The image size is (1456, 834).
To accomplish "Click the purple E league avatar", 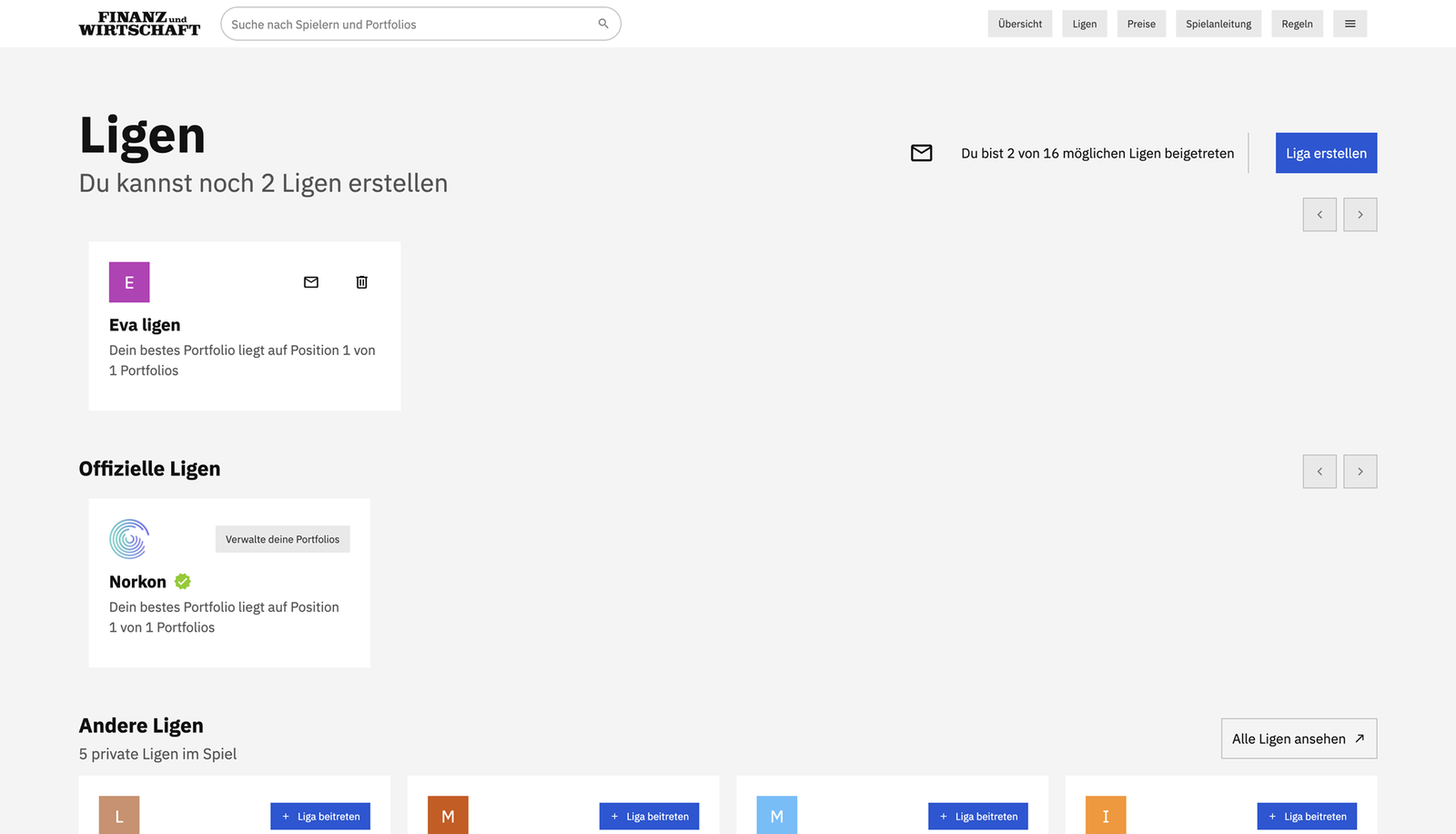I will pos(129,282).
